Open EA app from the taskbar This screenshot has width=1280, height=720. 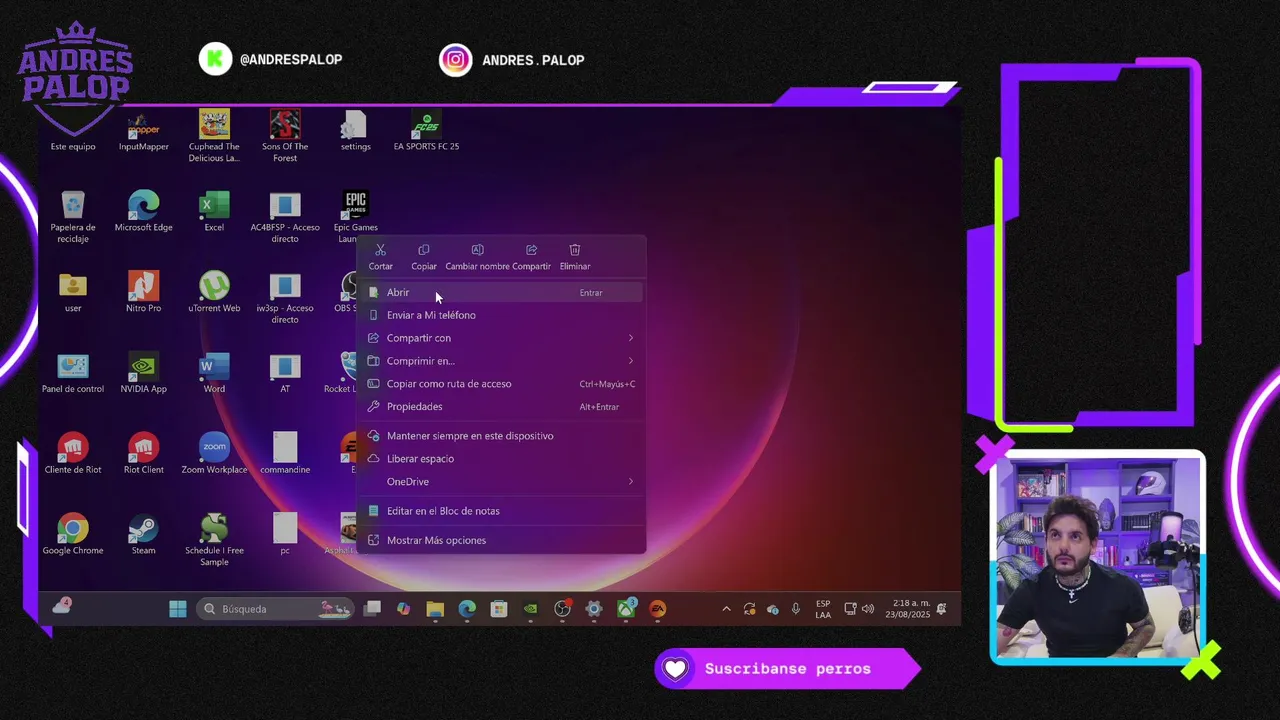658,609
